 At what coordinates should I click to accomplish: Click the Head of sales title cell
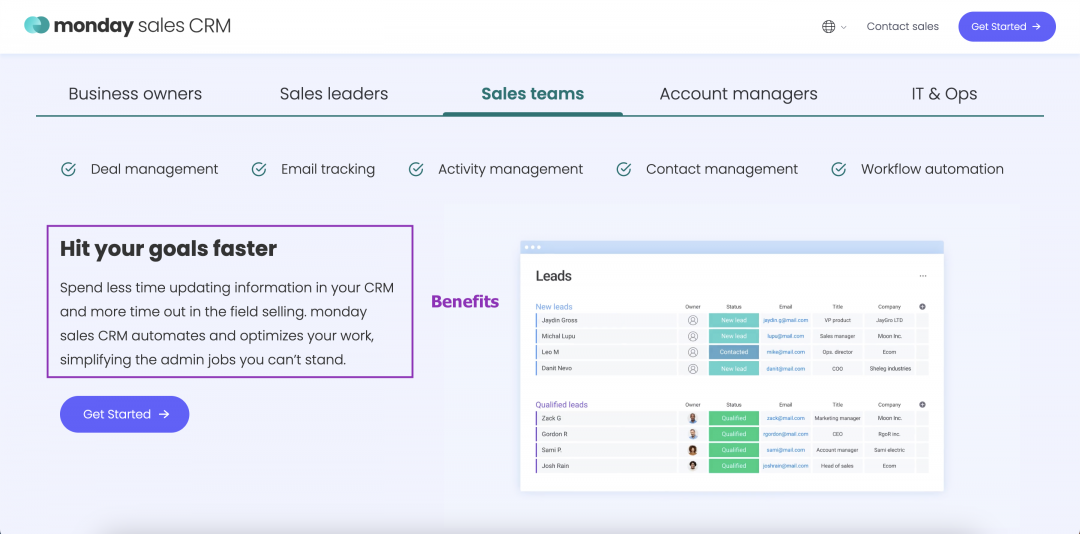pyautogui.click(x=838, y=466)
